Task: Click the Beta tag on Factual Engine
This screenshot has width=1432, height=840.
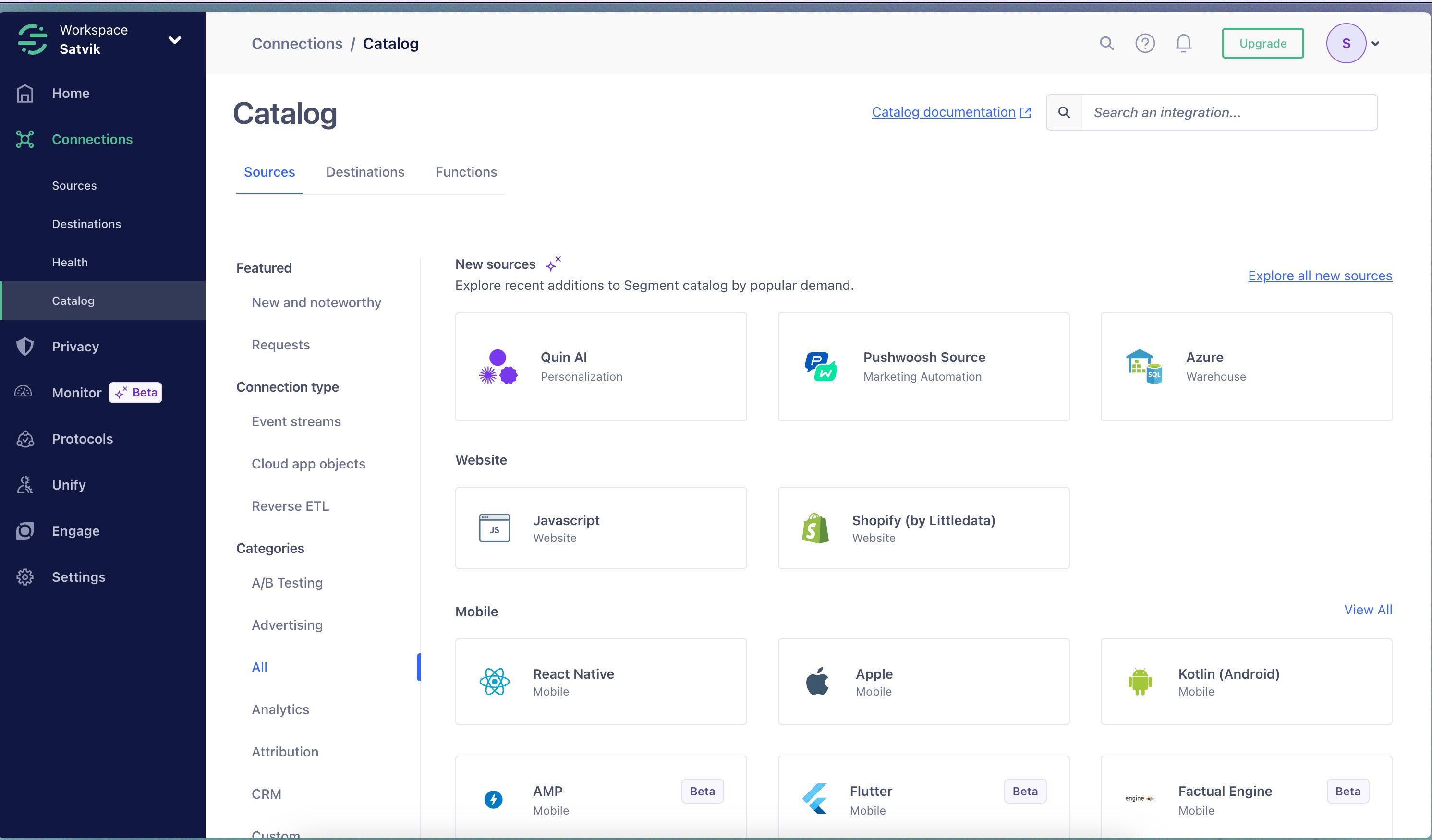Action: [x=1348, y=791]
